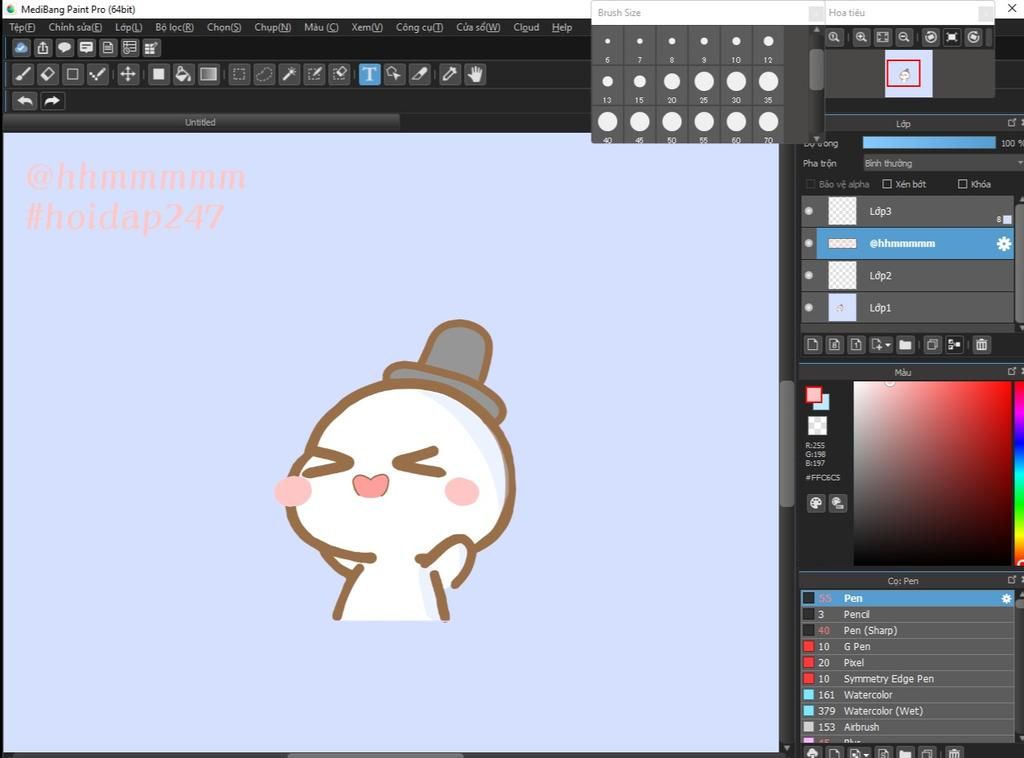
Task: Select the Lasso tool
Action: [x=264, y=74]
